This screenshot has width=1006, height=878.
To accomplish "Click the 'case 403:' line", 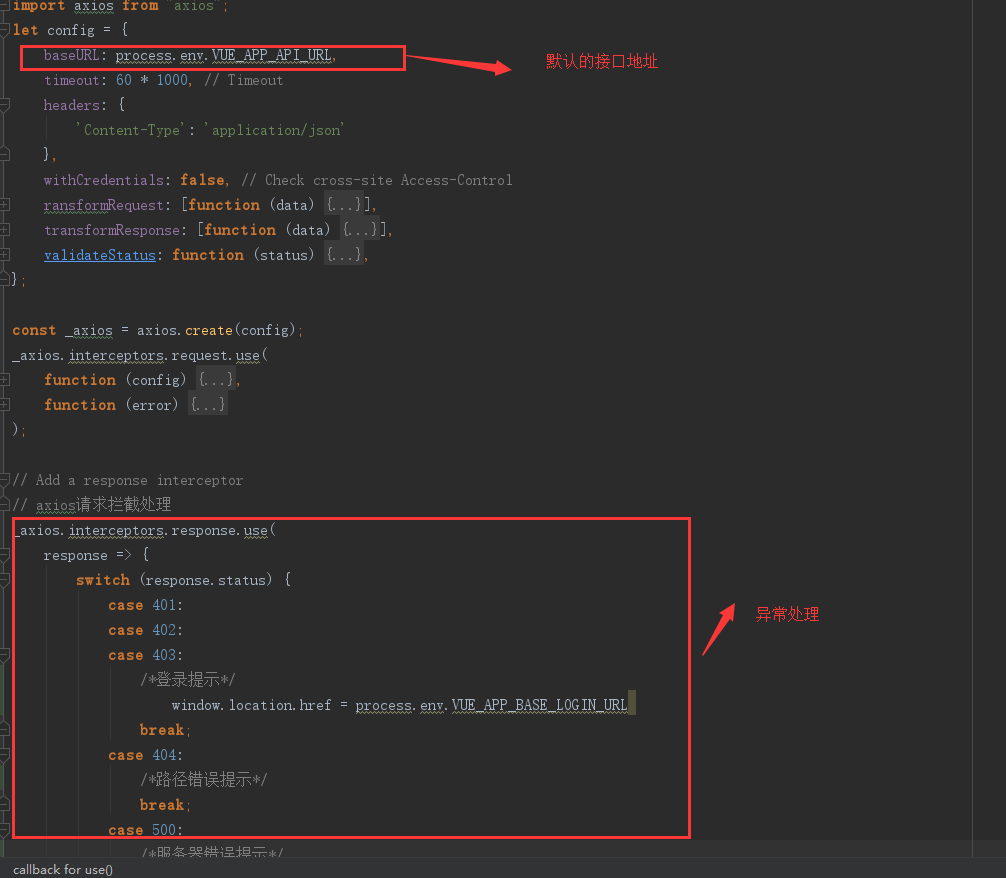I will [146, 655].
